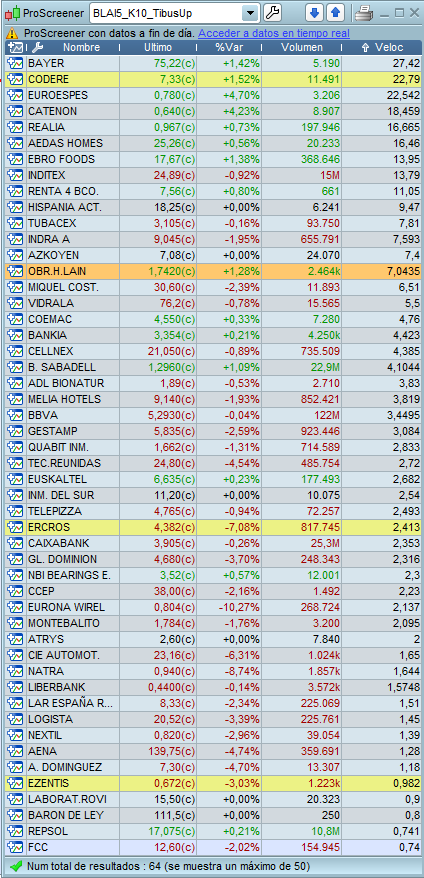Select the LIBERBANK row name
The width and height of the screenshot is (424, 878).
point(58,687)
